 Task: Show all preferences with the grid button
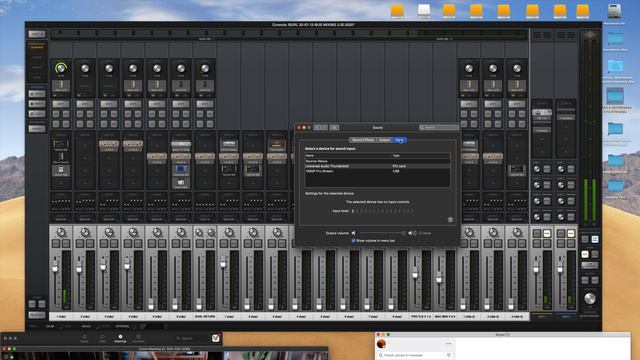click(x=334, y=127)
